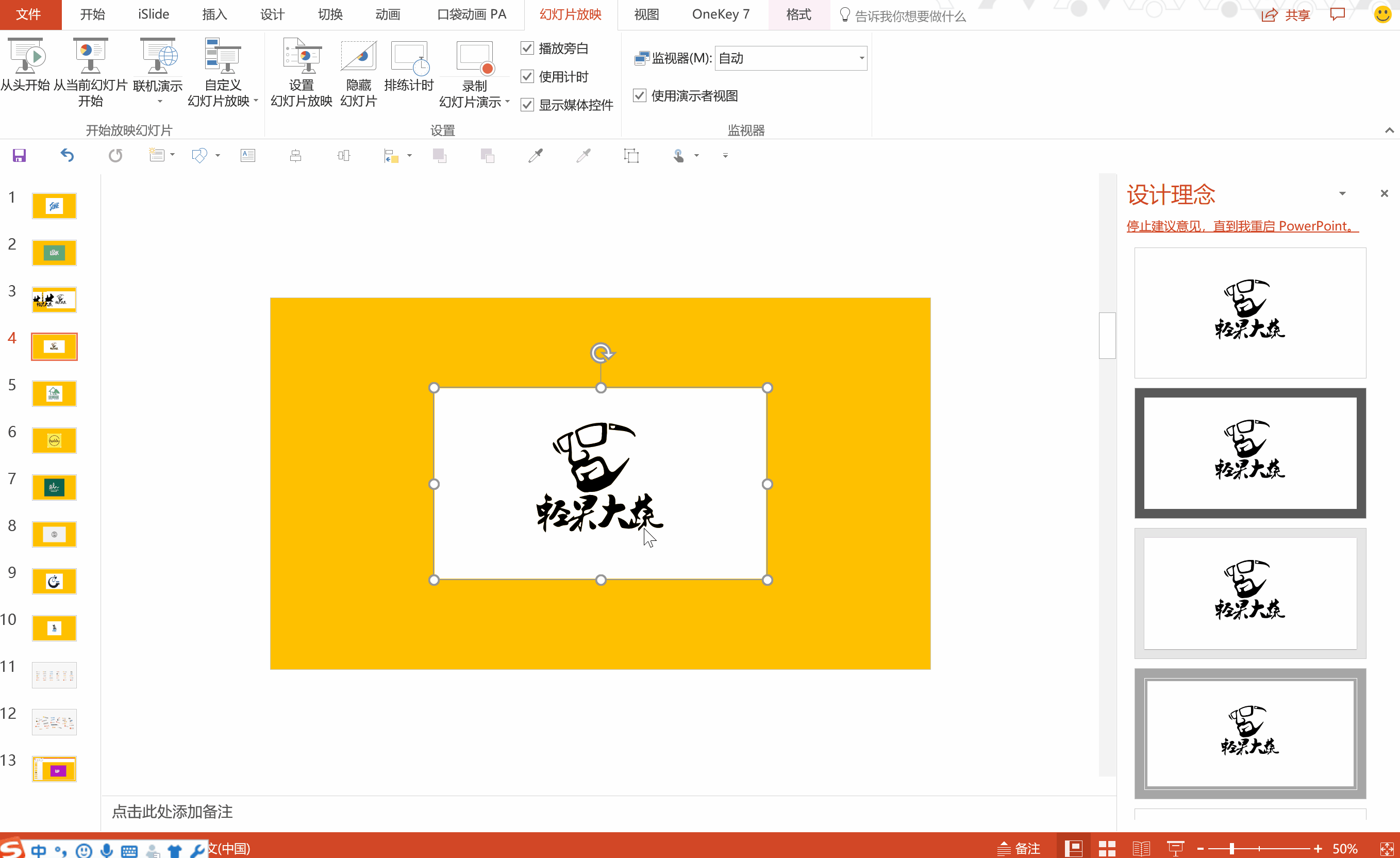The height and width of the screenshot is (858, 1400).
Task: Expand Record Slide Show (录制幻灯片演示) dropdown arrow
Action: click(507, 102)
